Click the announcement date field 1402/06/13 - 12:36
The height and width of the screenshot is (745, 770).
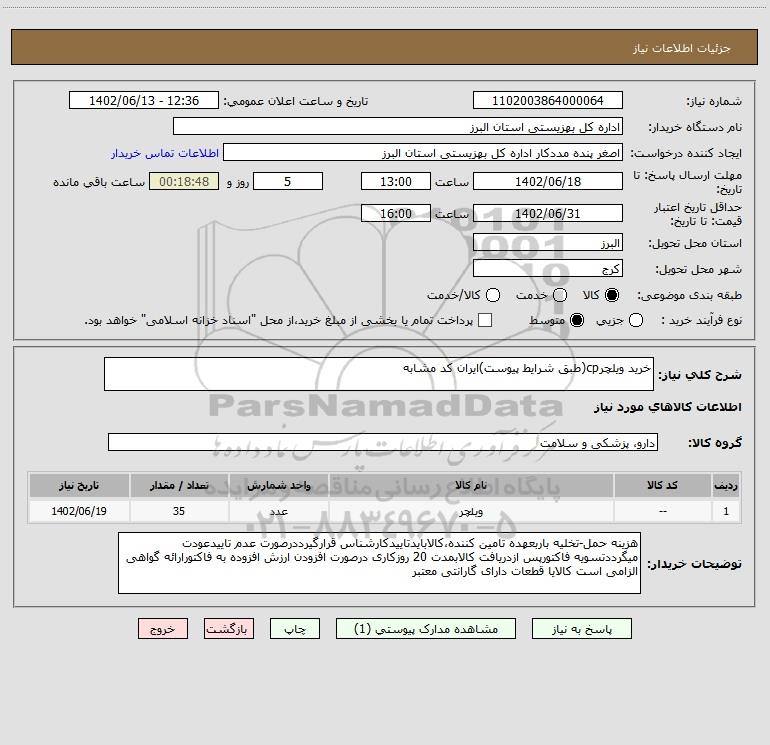point(143,100)
